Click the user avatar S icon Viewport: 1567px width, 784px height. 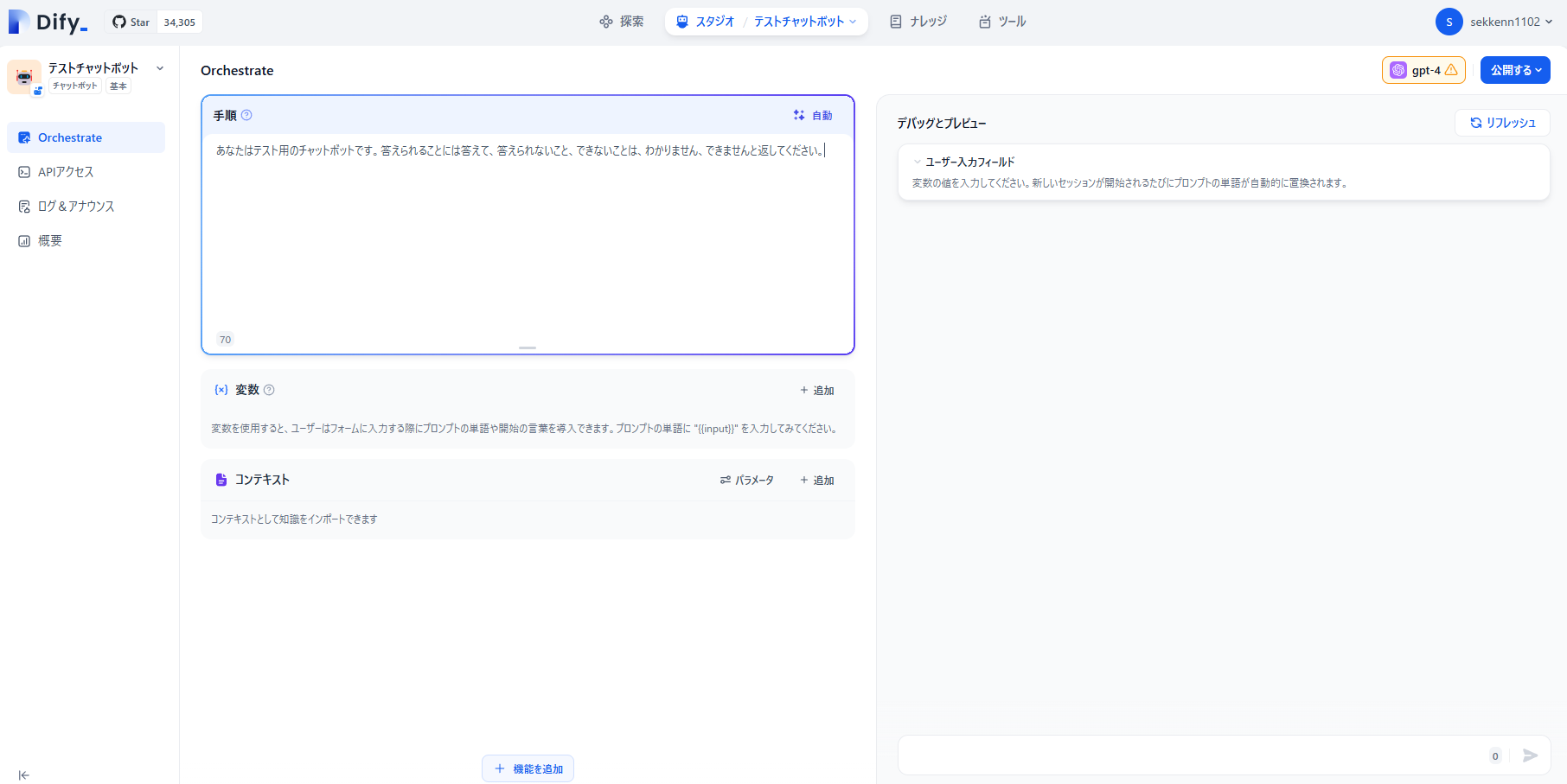[x=1449, y=22]
